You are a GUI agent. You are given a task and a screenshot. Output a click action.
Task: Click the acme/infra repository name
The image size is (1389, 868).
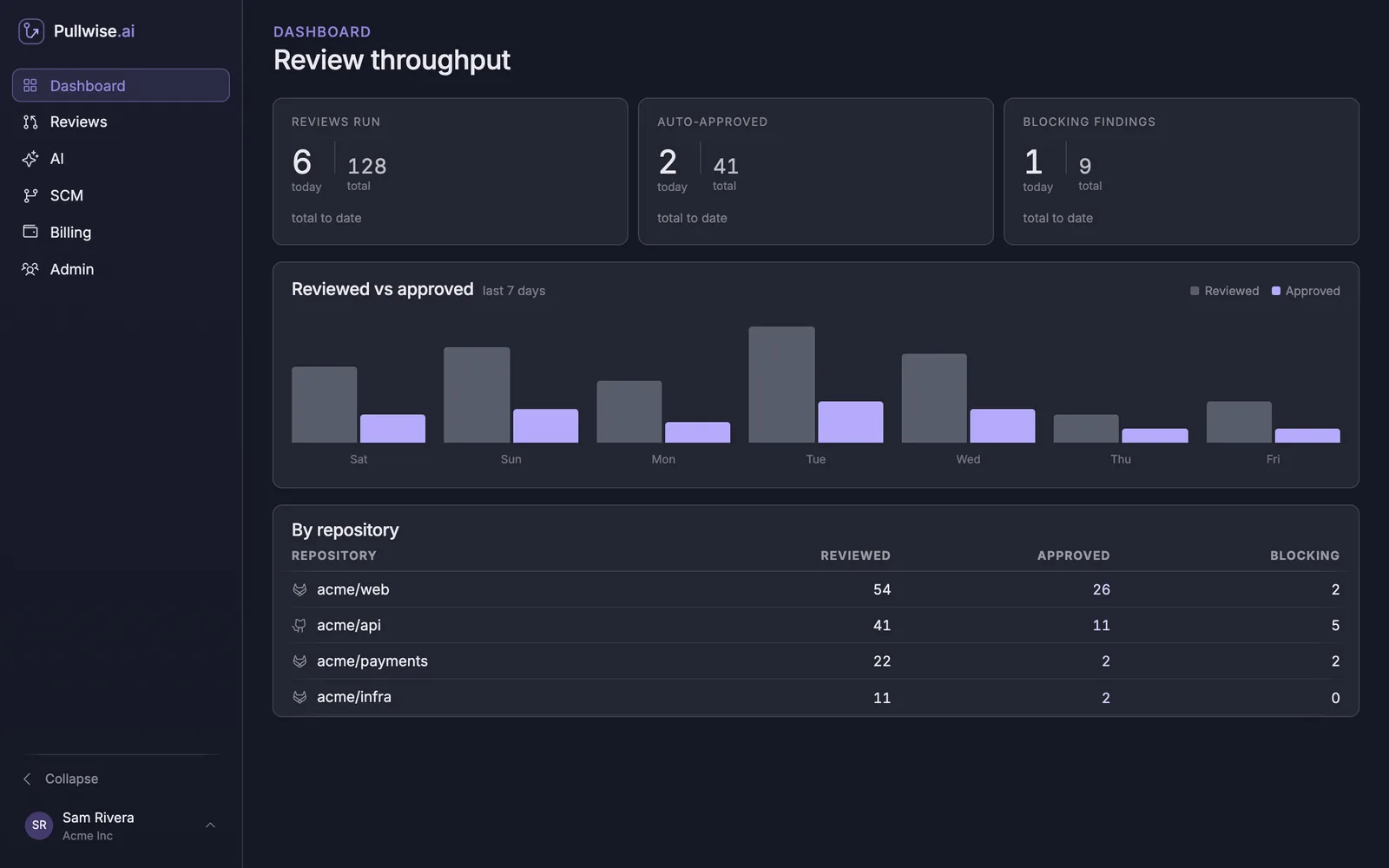coord(354,697)
